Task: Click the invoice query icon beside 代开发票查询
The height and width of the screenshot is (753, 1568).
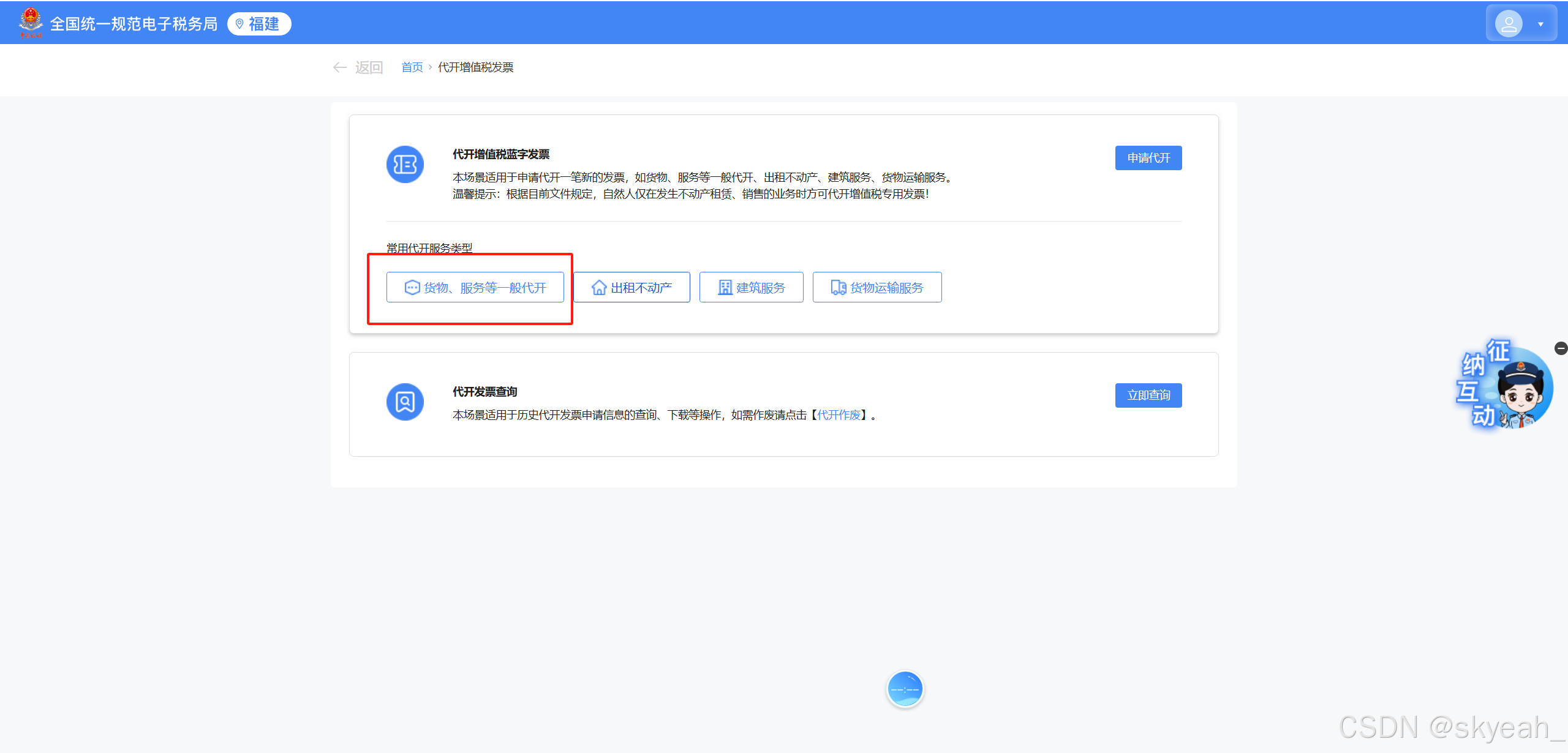Action: 405,402
